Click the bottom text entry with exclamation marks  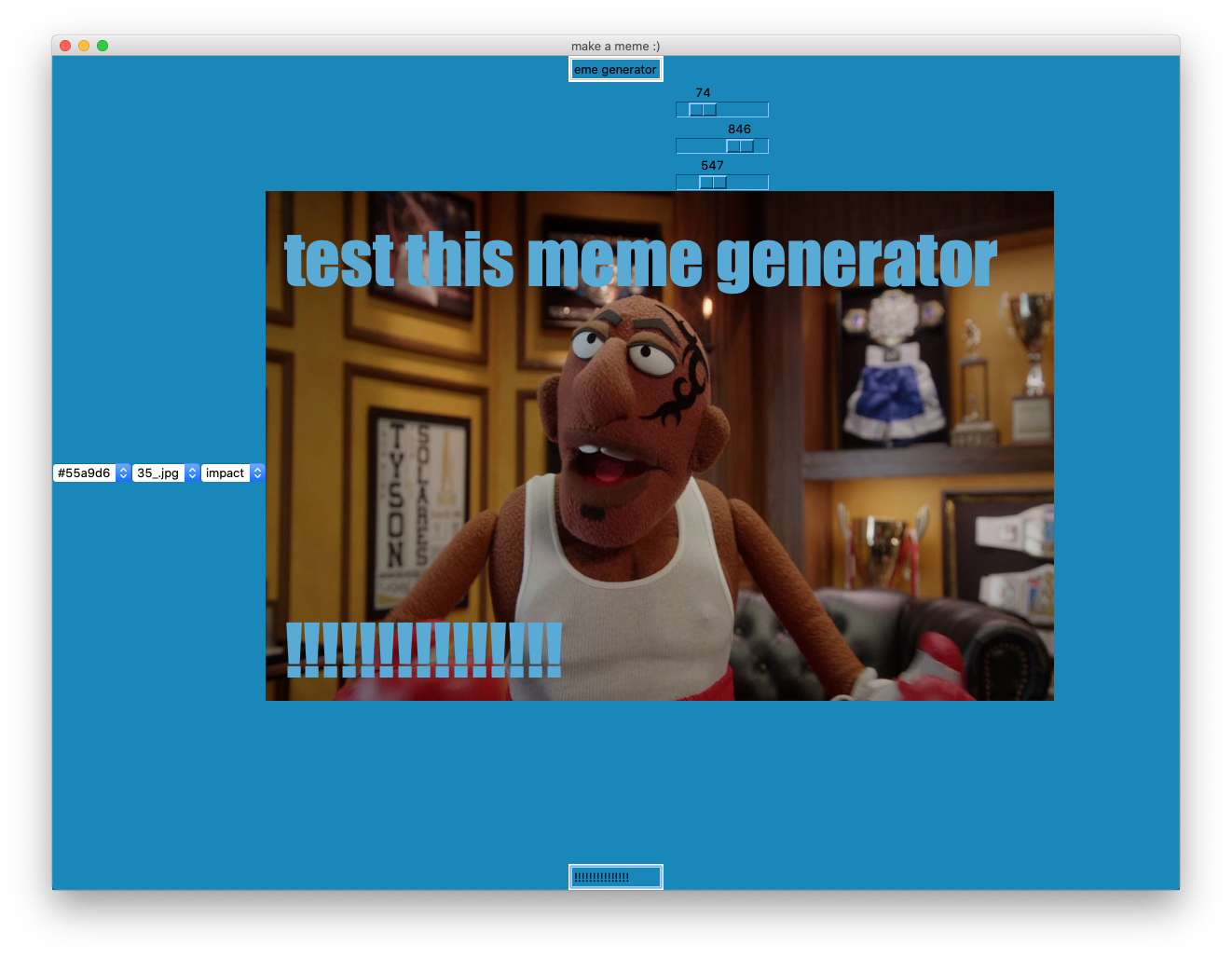pos(615,877)
